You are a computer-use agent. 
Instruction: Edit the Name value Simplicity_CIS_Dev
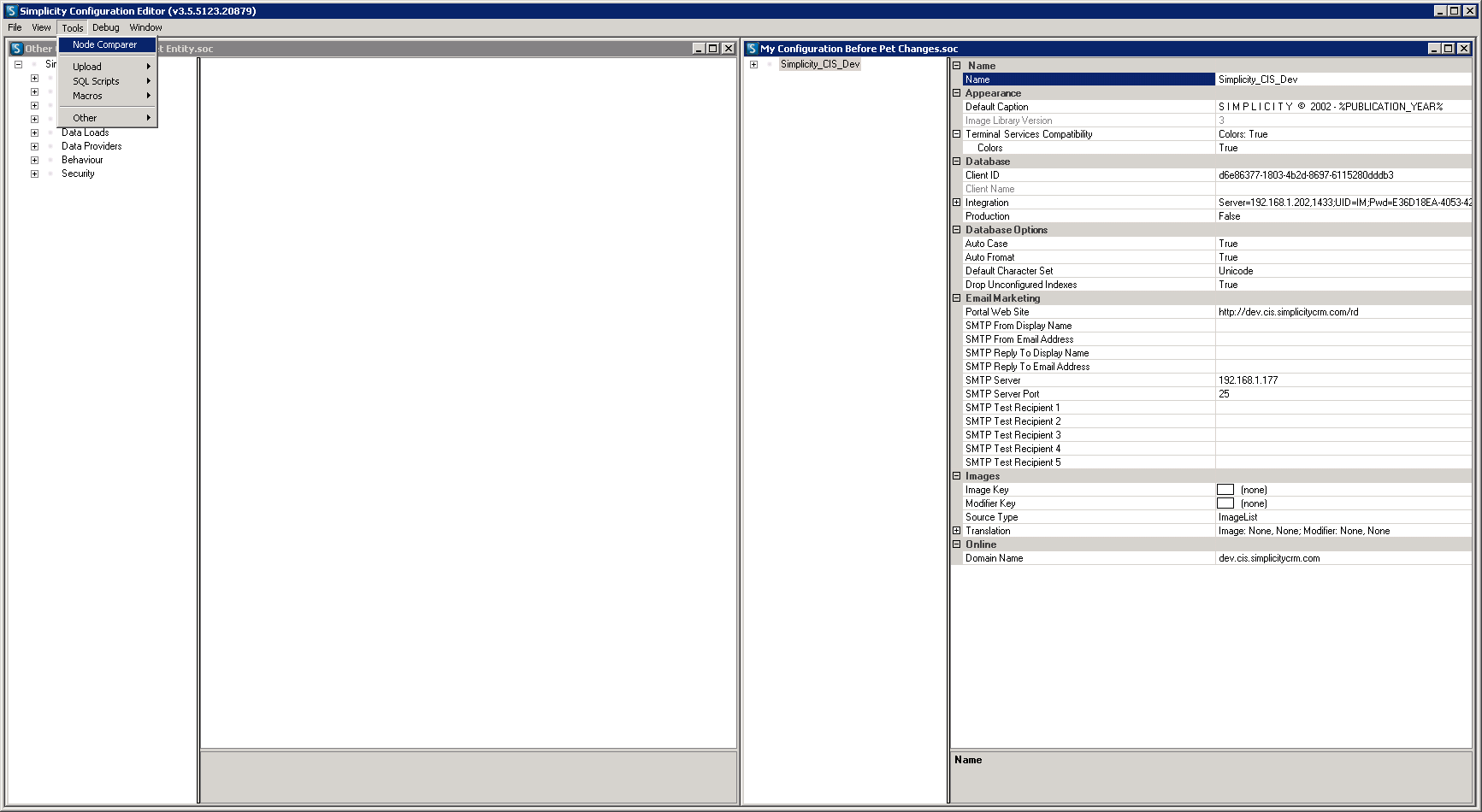coord(1343,79)
